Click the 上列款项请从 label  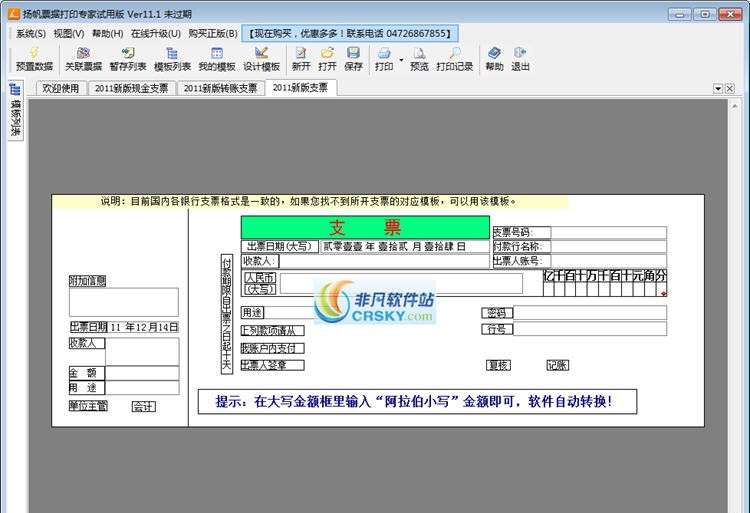click(x=272, y=330)
